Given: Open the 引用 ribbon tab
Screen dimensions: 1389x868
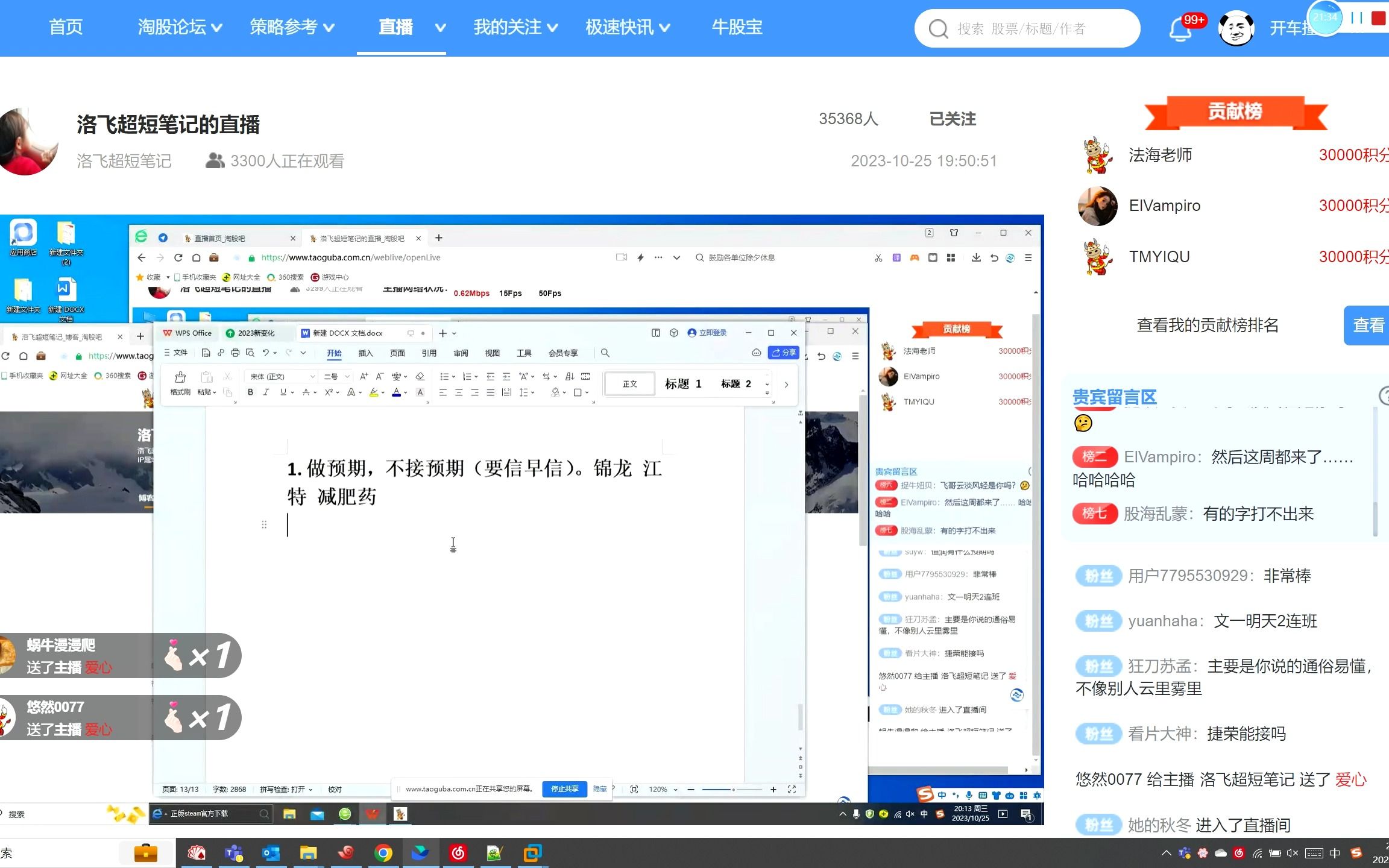Looking at the screenshot, I should pyautogui.click(x=429, y=353).
